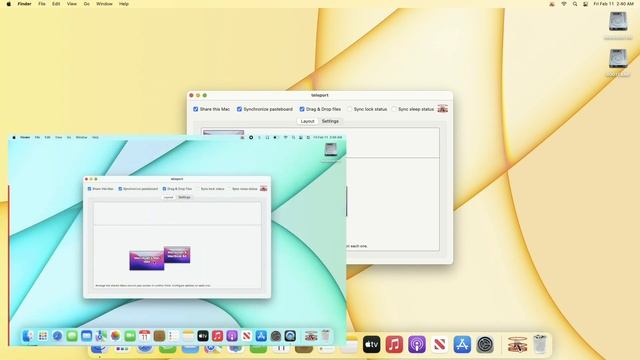
Task: Enable Sync sleep status in yellow desktop window
Action: click(x=394, y=109)
